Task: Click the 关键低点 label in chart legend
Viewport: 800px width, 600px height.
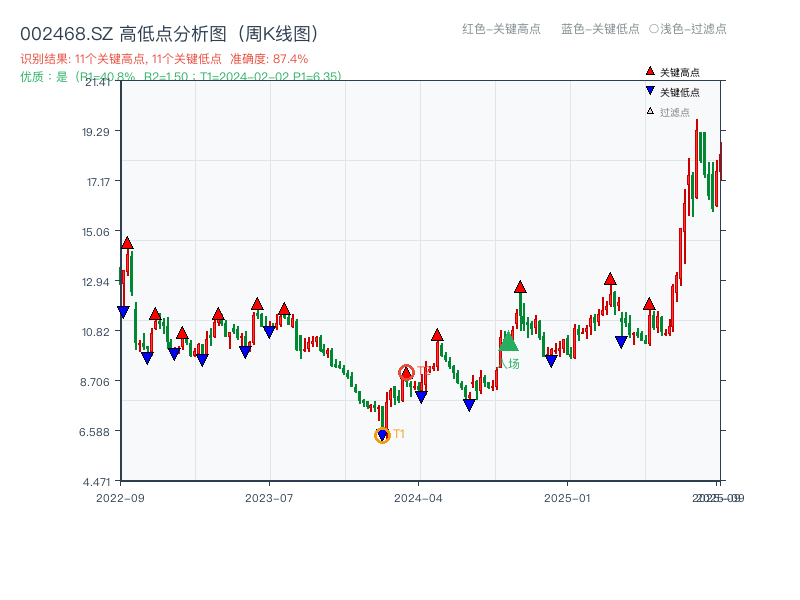Action: (680, 92)
